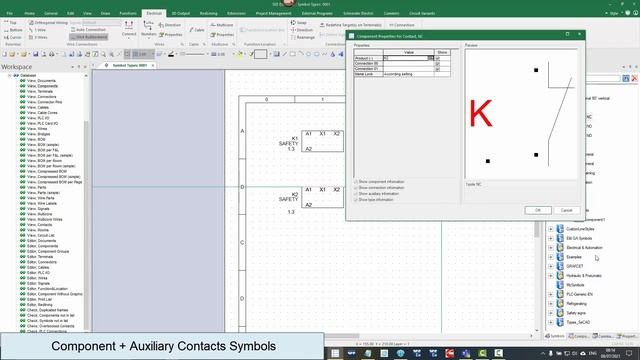The height and width of the screenshot is (360, 640).
Task: Click the zoom magnifier icon in the toolbar
Action: coord(103,54)
